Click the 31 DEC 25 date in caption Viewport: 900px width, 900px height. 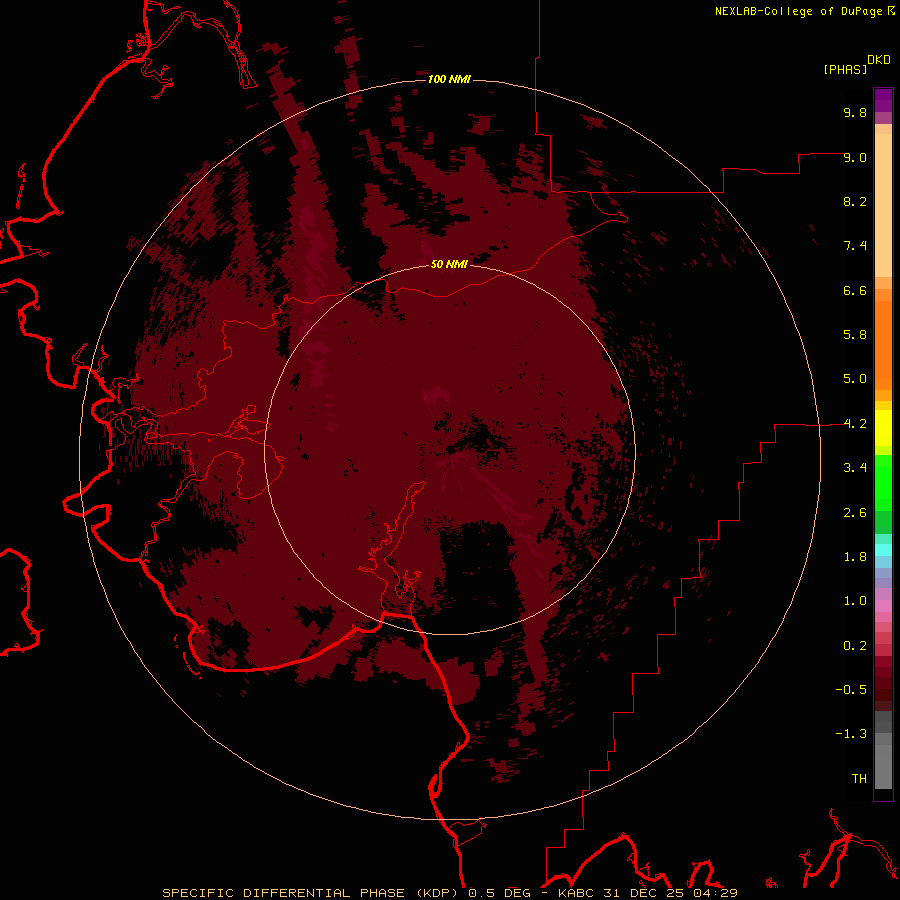[645, 893]
